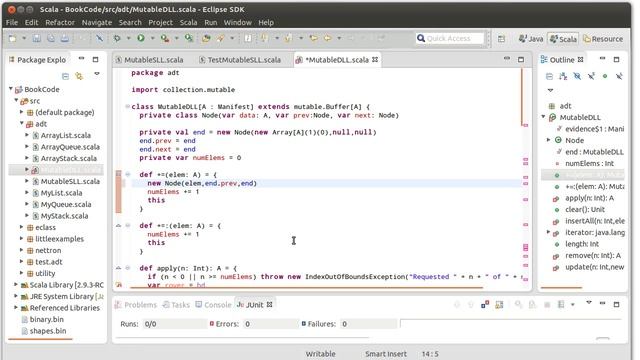Click the New file toolbar icon
This screenshot has width=640, height=360.
[13, 38]
